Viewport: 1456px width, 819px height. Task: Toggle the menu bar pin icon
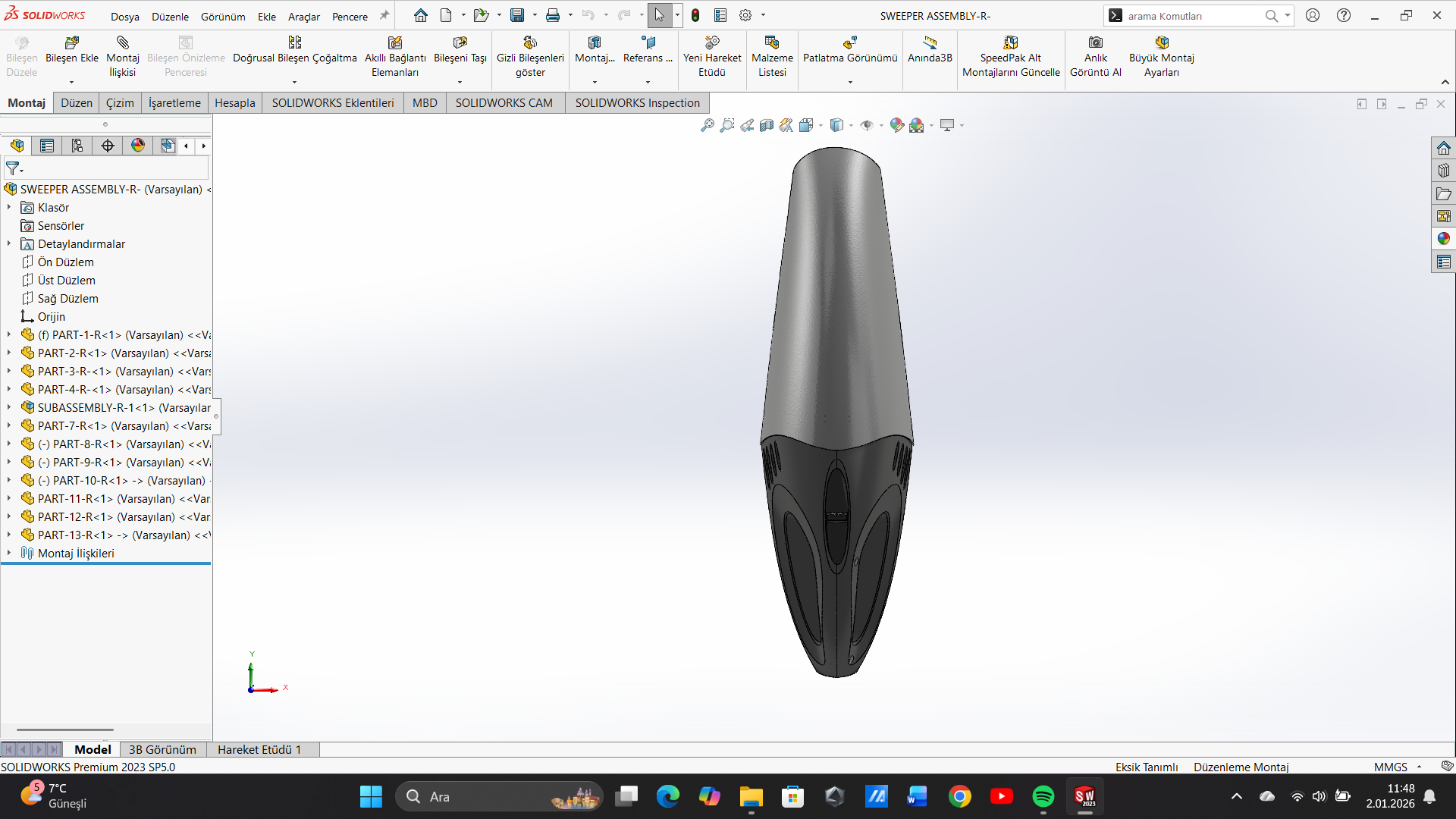(x=384, y=15)
